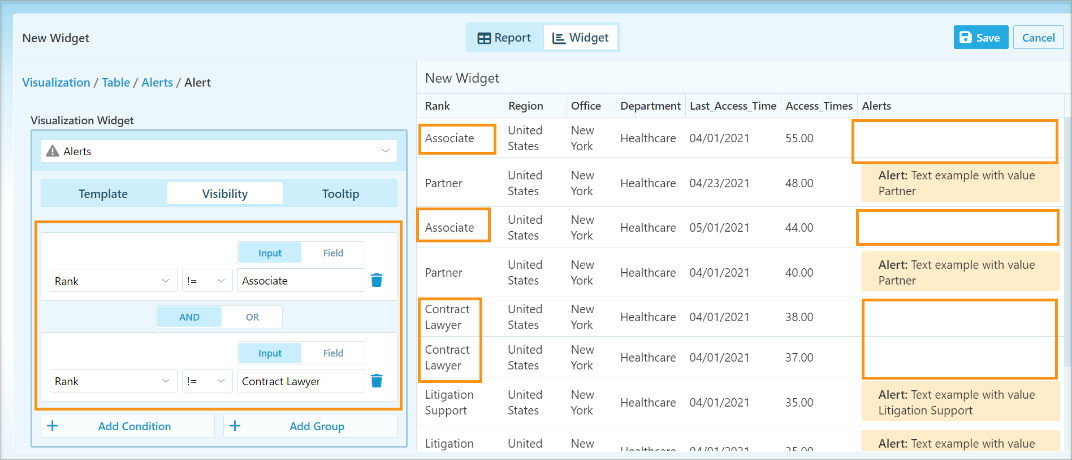Click the Associate value input field
The image size is (1072, 460).
coord(301,281)
